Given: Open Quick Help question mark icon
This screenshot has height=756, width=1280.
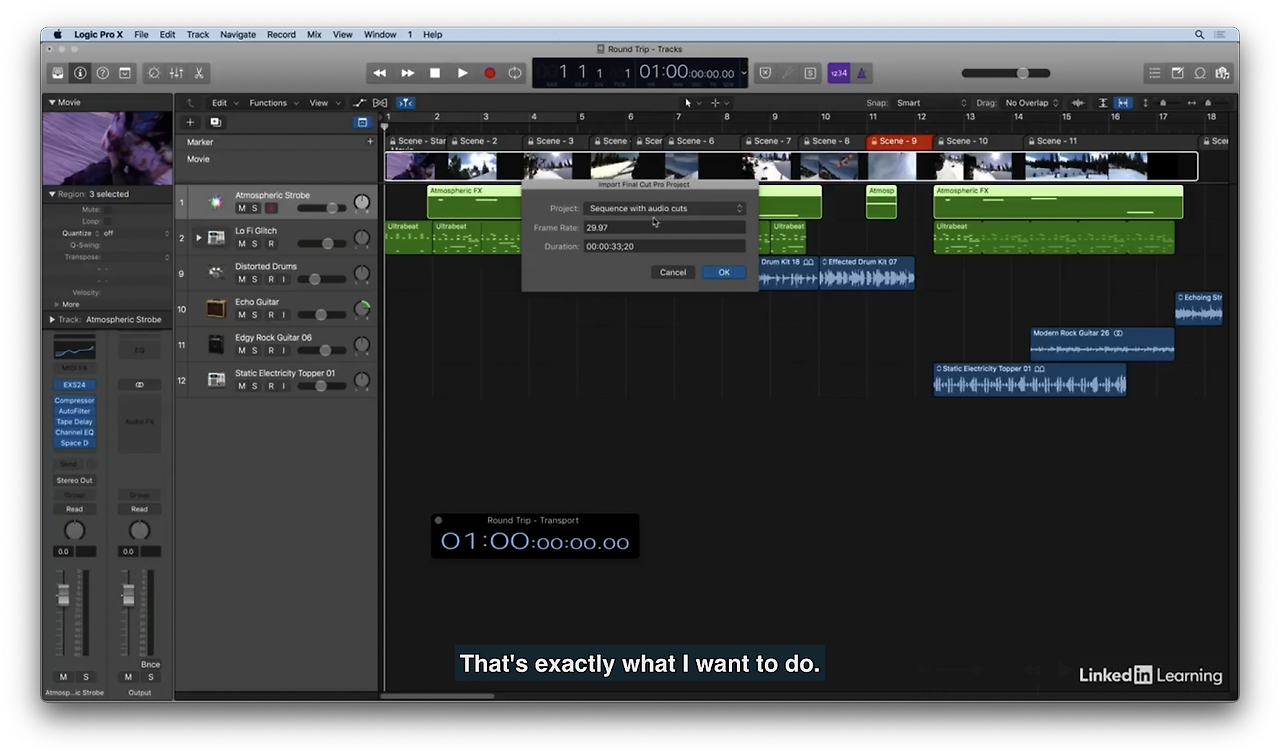Looking at the screenshot, I should pyautogui.click(x=102, y=73).
